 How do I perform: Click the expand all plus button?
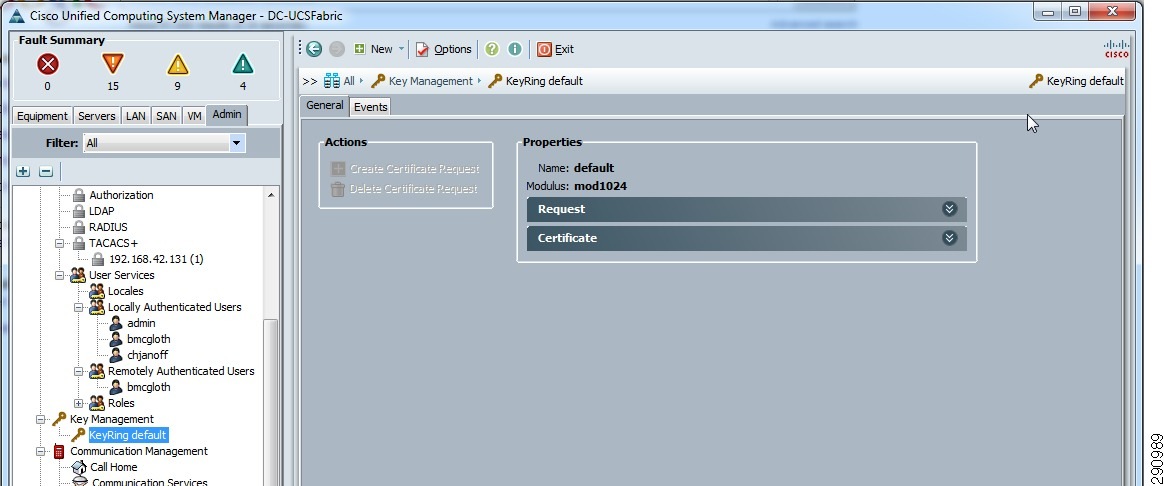pyautogui.click(x=23, y=171)
